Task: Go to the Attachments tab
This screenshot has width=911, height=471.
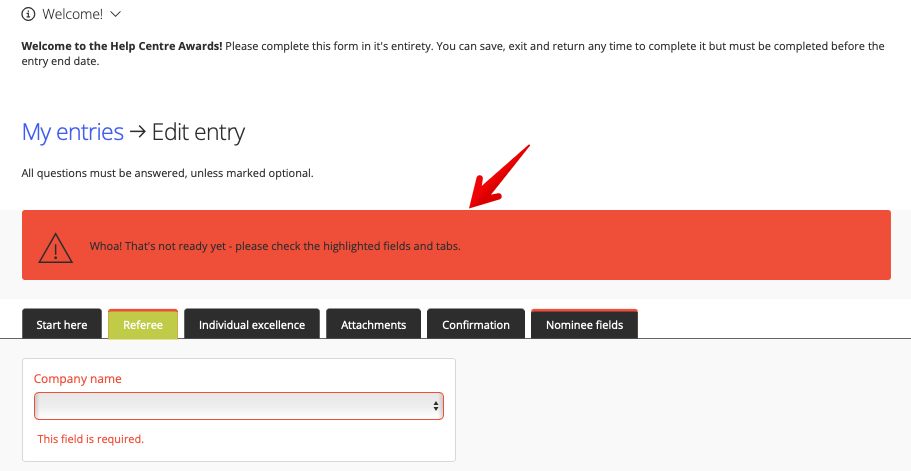Action: click(x=374, y=324)
